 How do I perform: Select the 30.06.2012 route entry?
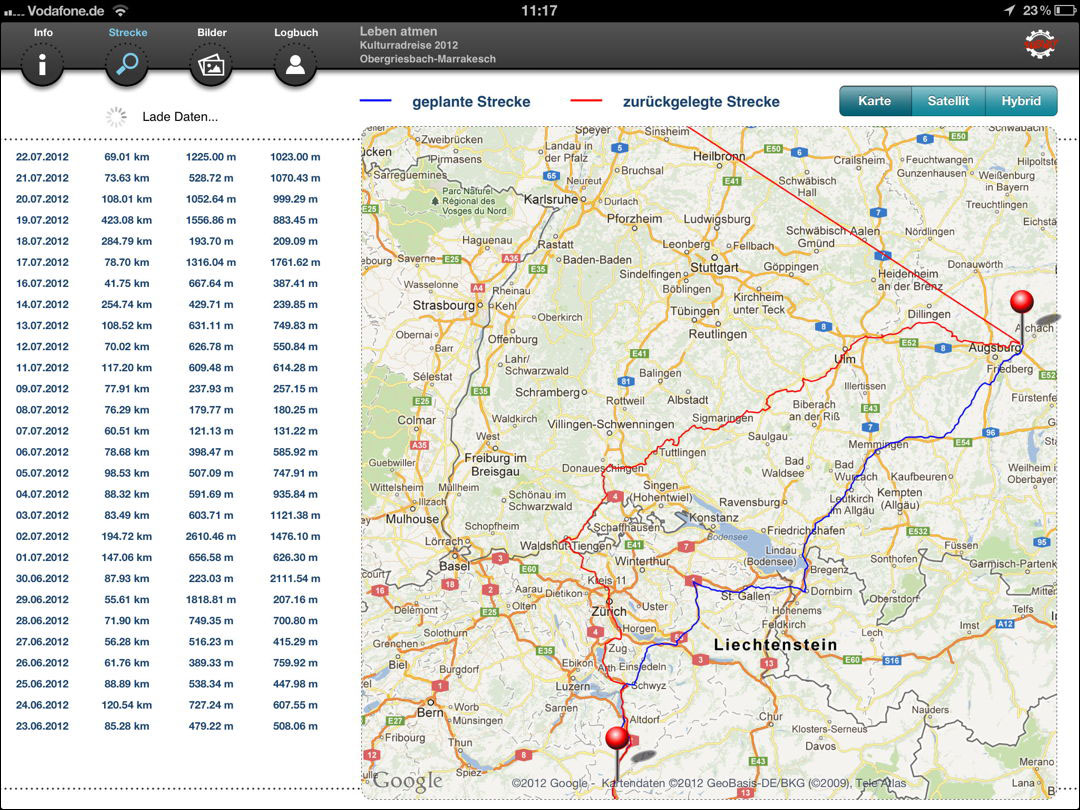pos(168,579)
